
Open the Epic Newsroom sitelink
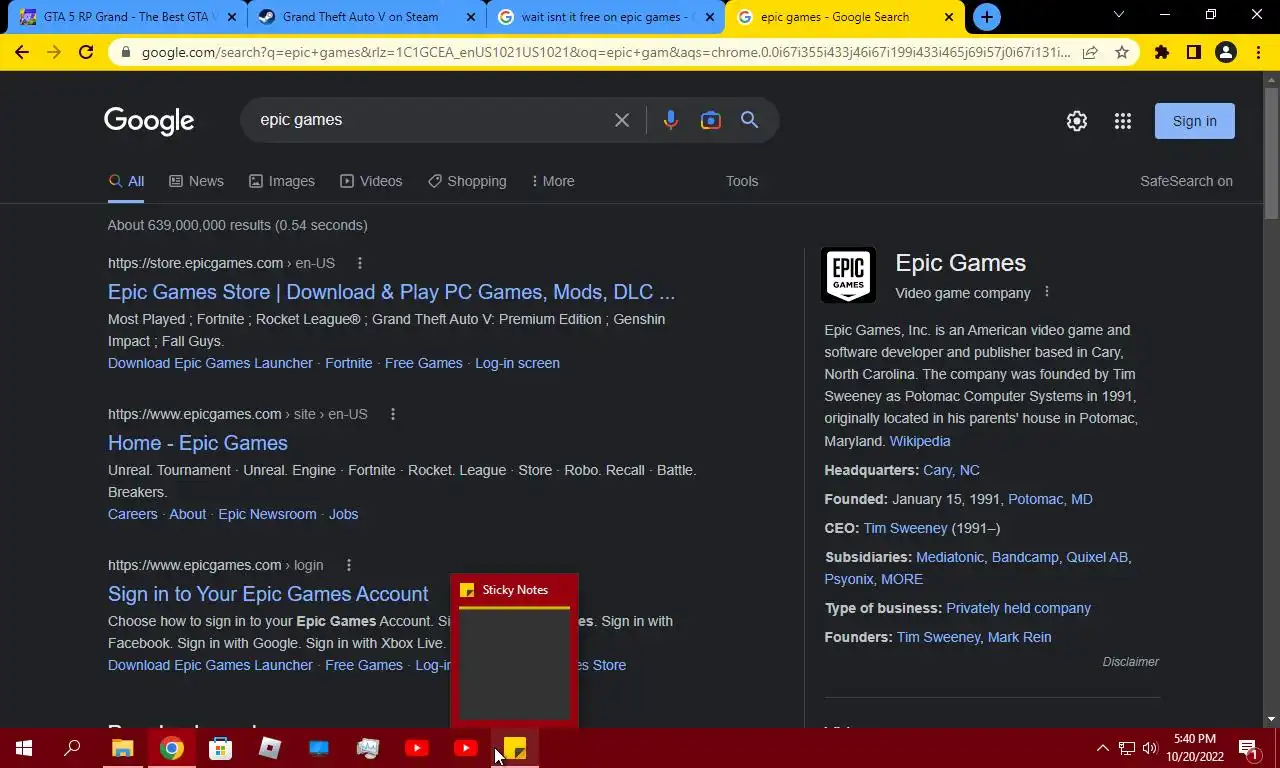tap(267, 514)
